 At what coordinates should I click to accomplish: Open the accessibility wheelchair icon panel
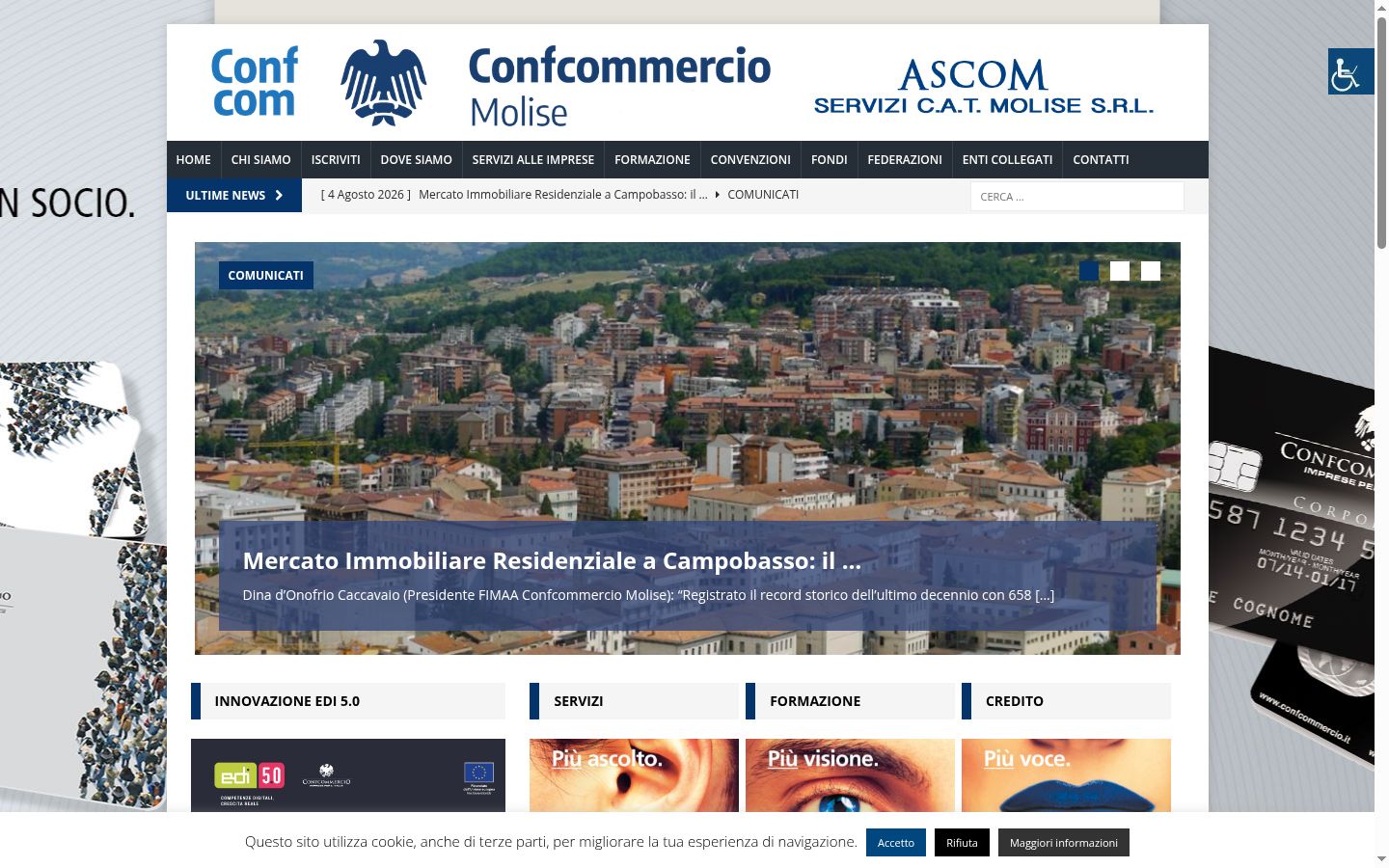(1350, 71)
